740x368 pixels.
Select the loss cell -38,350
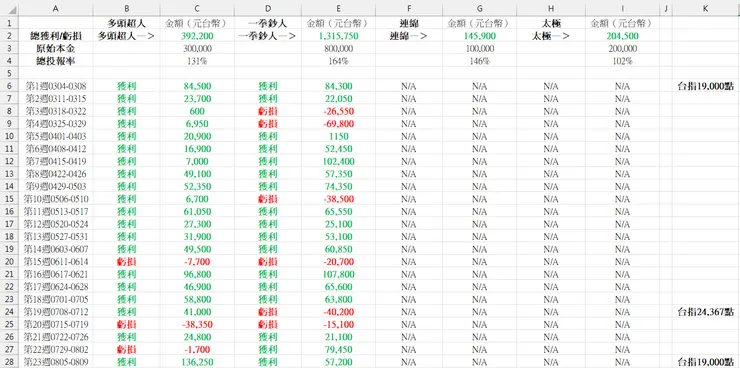pyautogui.click(x=197, y=324)
